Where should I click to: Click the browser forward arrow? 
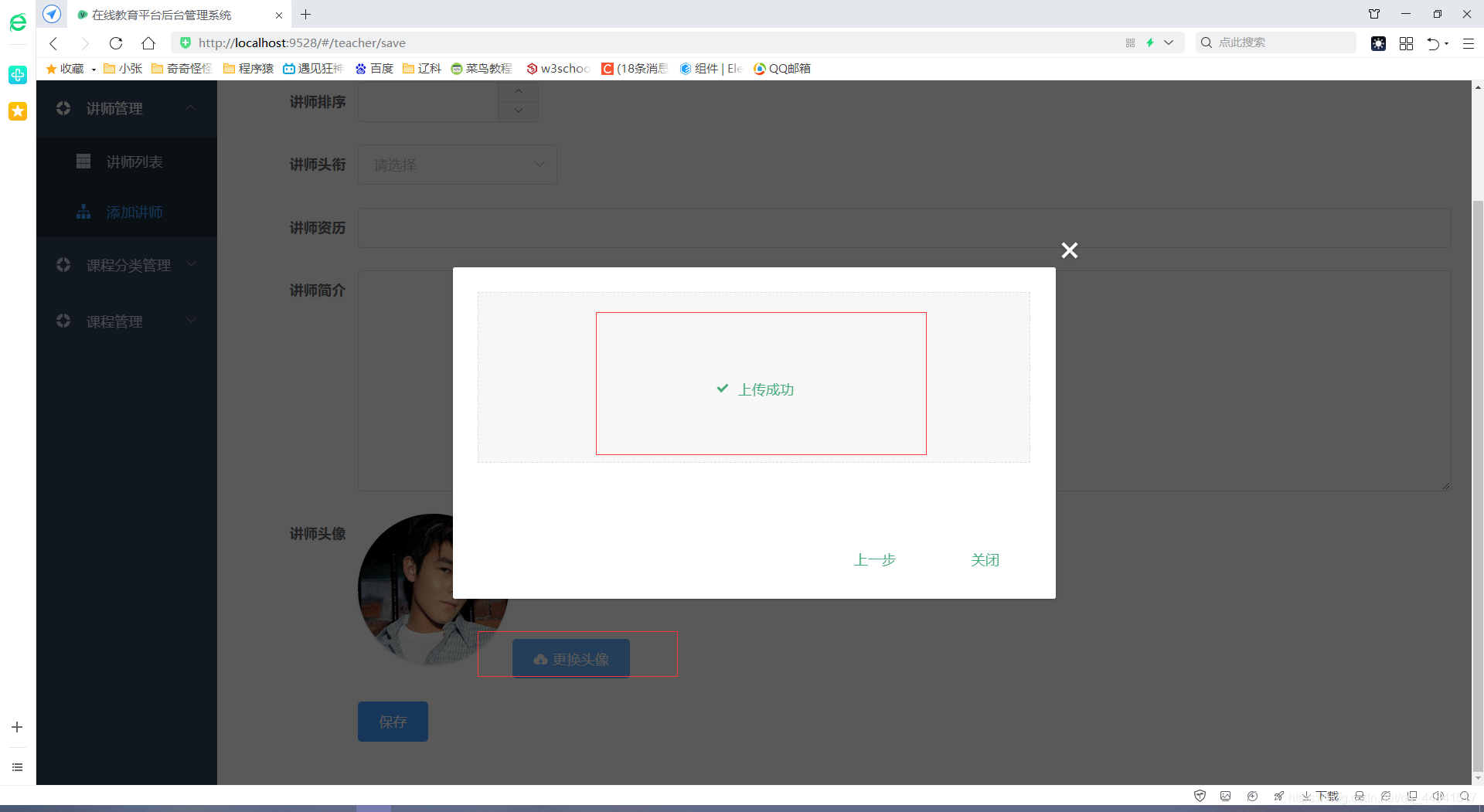[x=85, y=43]
